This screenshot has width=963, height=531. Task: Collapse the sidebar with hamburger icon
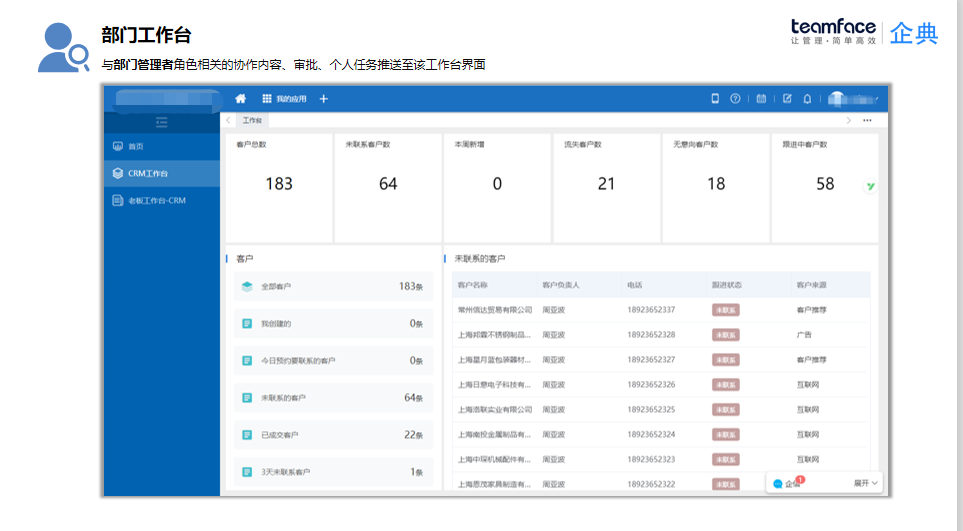pos(162,122)
